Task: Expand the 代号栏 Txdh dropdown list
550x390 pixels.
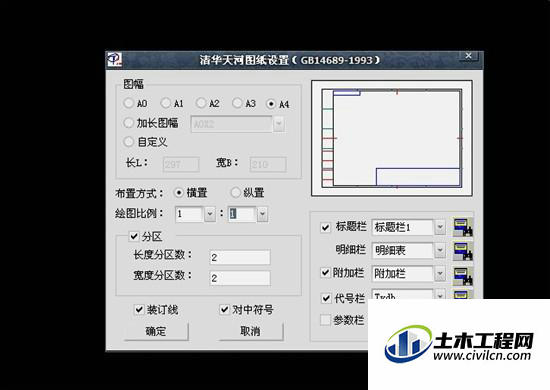Action: (x=440, y=295)
